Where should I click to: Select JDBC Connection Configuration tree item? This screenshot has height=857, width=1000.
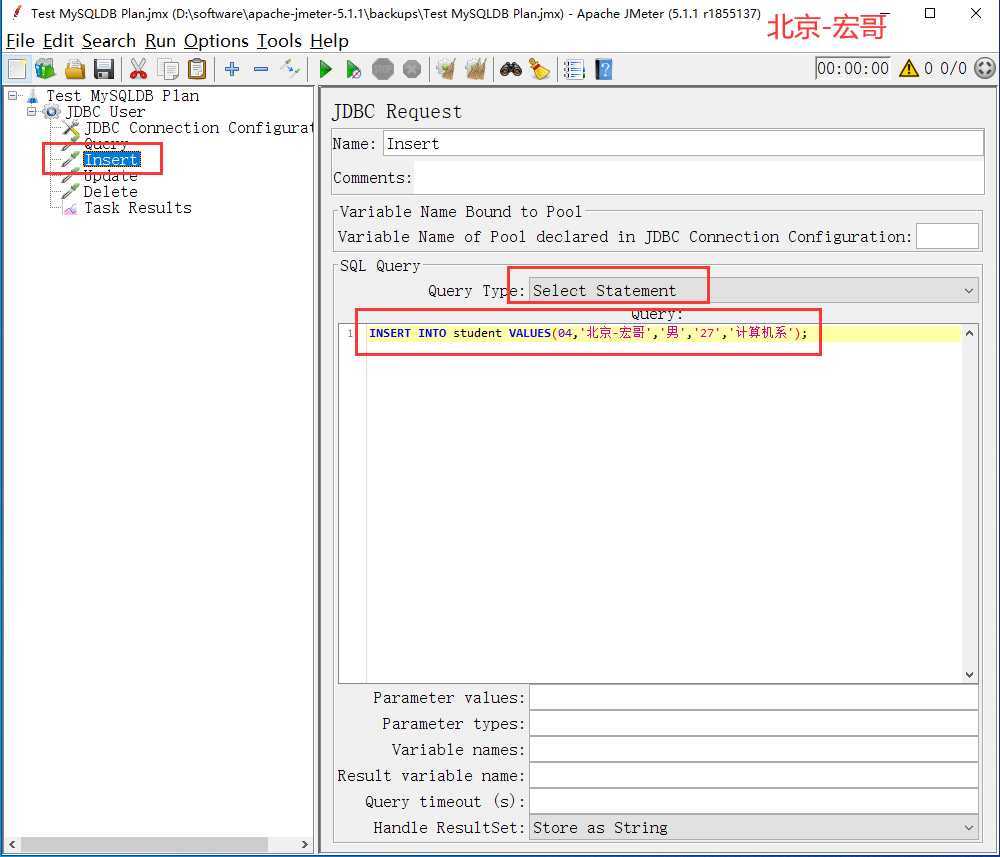tap(198, 128)
